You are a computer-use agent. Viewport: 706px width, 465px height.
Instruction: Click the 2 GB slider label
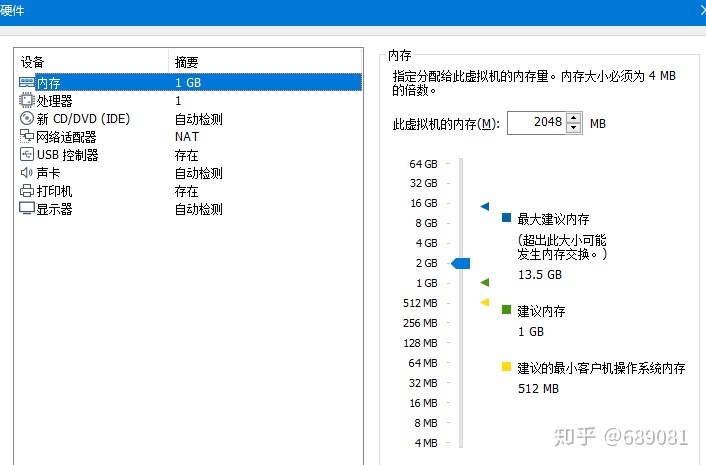pos(426,263)
